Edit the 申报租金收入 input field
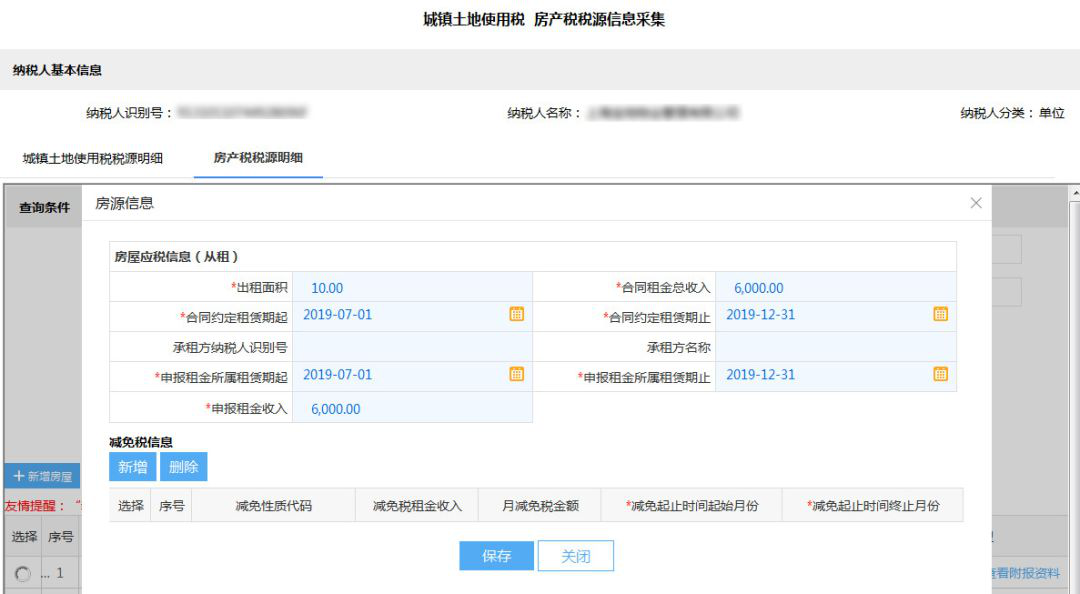Image resolution: width=1080 pixels, height=594 pixels. coord(400,408)
